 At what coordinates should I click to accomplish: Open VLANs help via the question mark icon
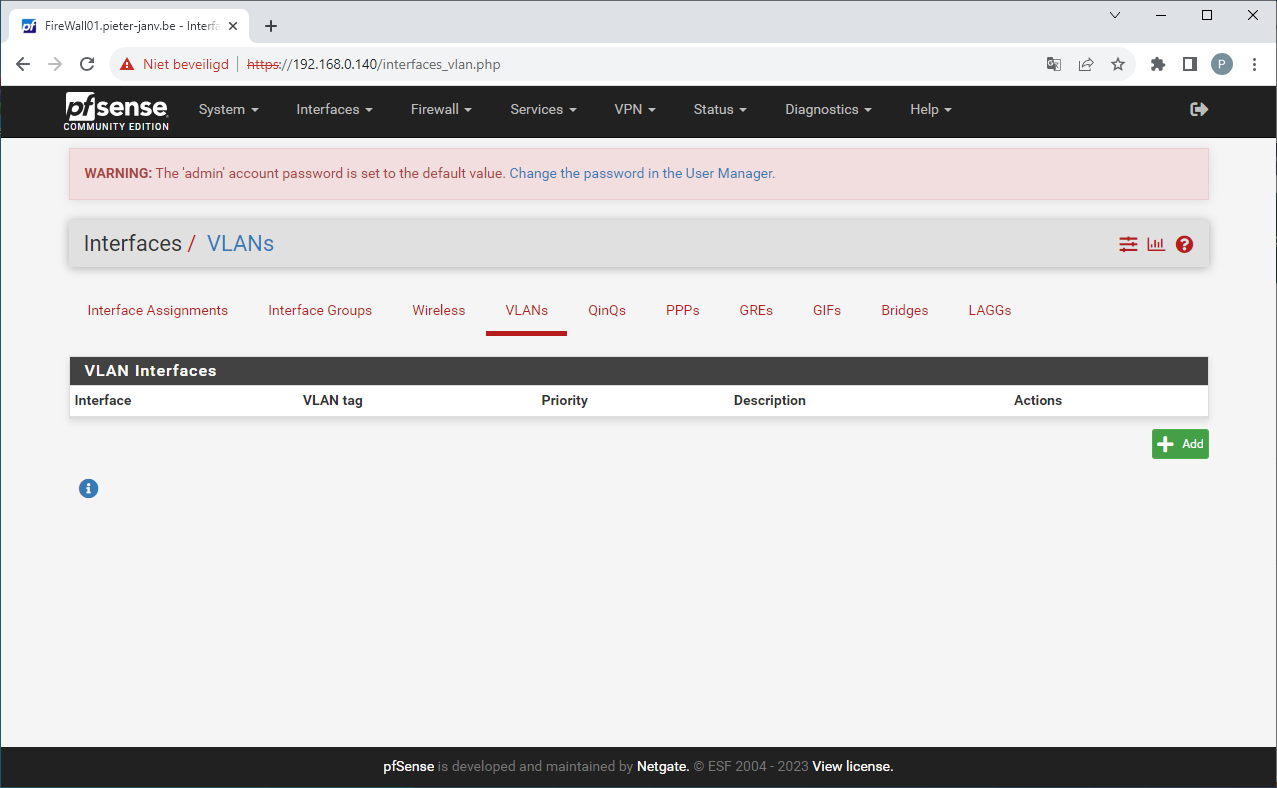[1184, 243]
